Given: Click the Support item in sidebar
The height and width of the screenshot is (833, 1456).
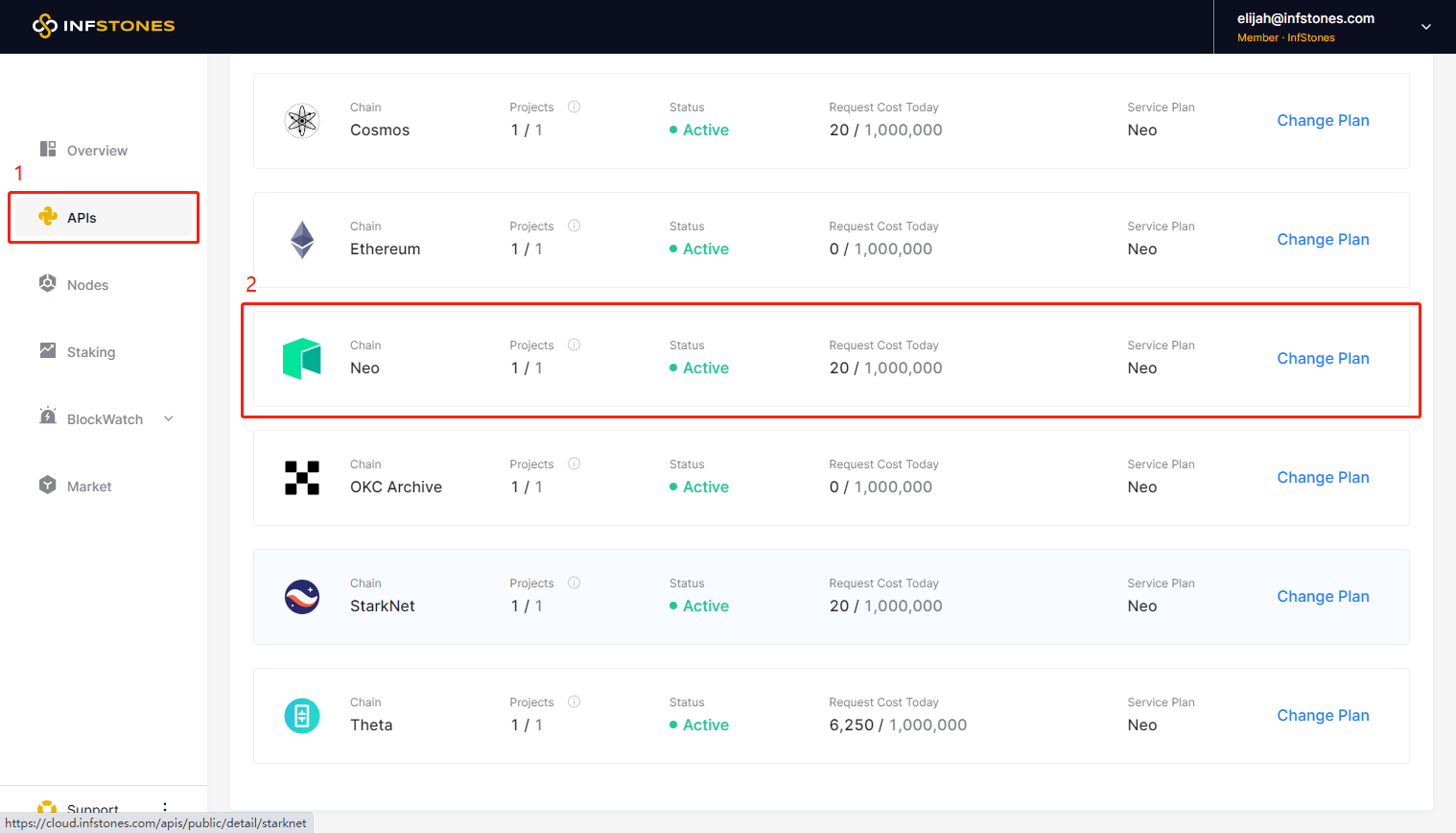Looking at the screenshot, I should coord(93,808).
